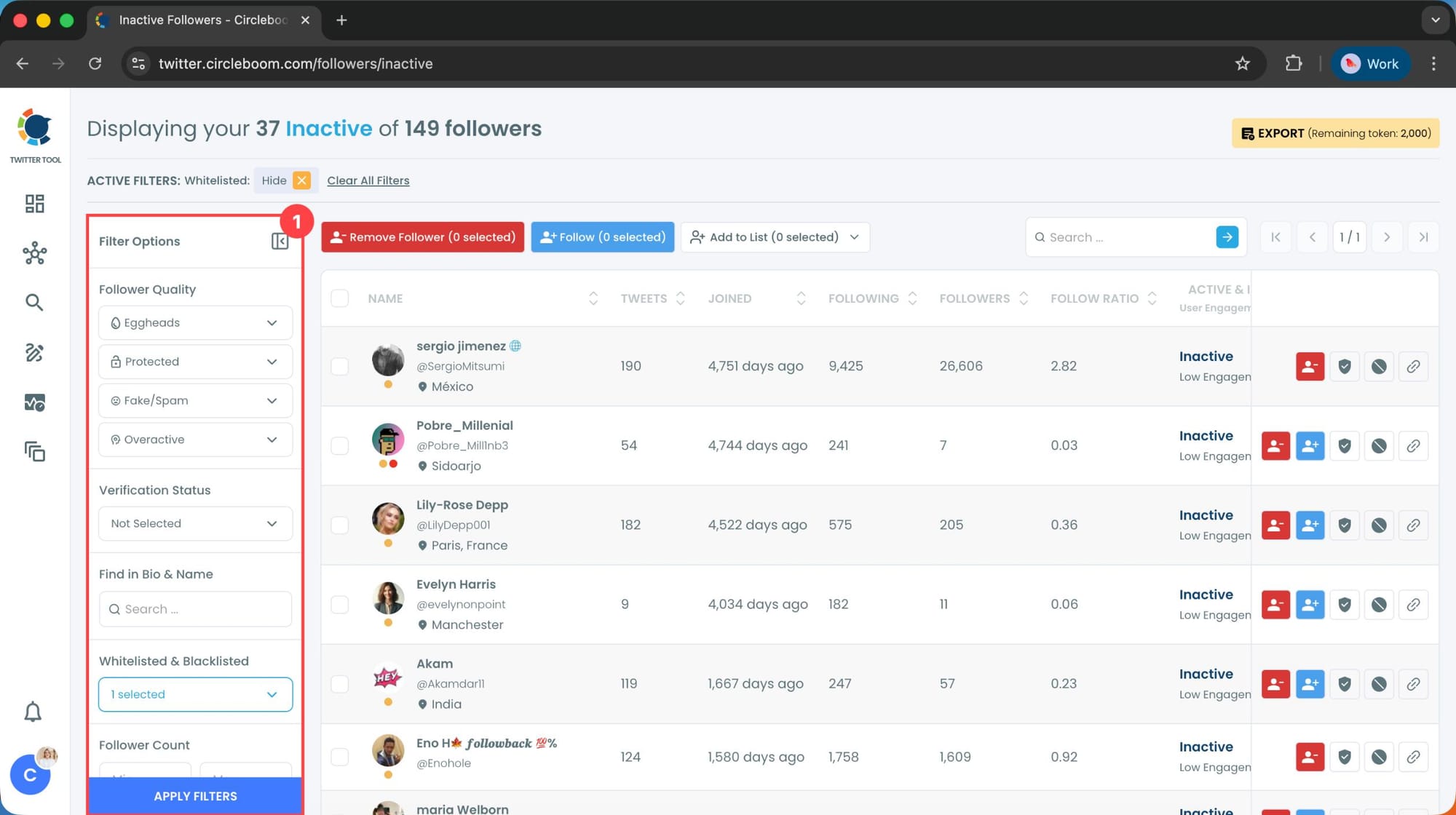Screen dimensions: 1456x815
Task: Blacklist Evelyn Harris with the block icon
Action: 1380,604
